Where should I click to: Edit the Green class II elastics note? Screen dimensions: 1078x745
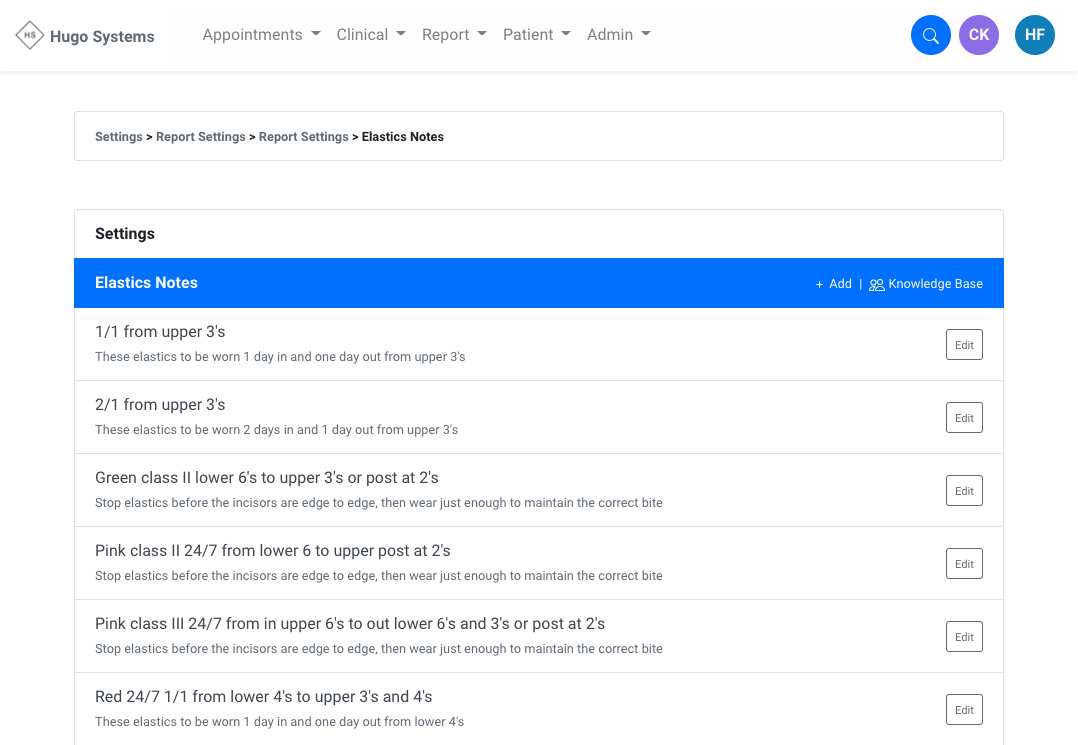[964, 491]
